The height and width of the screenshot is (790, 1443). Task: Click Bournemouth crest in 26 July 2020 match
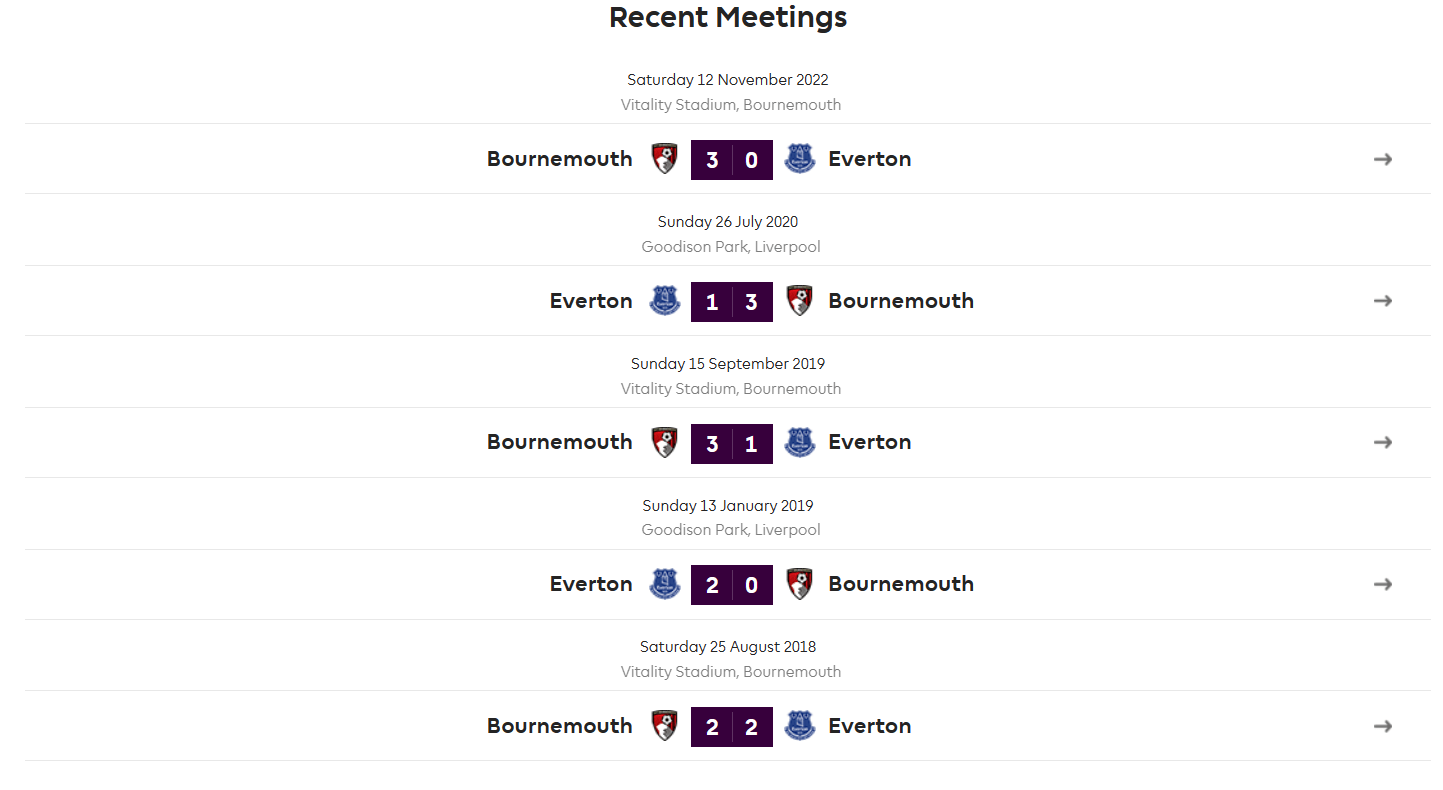click(x=800, y=301)
